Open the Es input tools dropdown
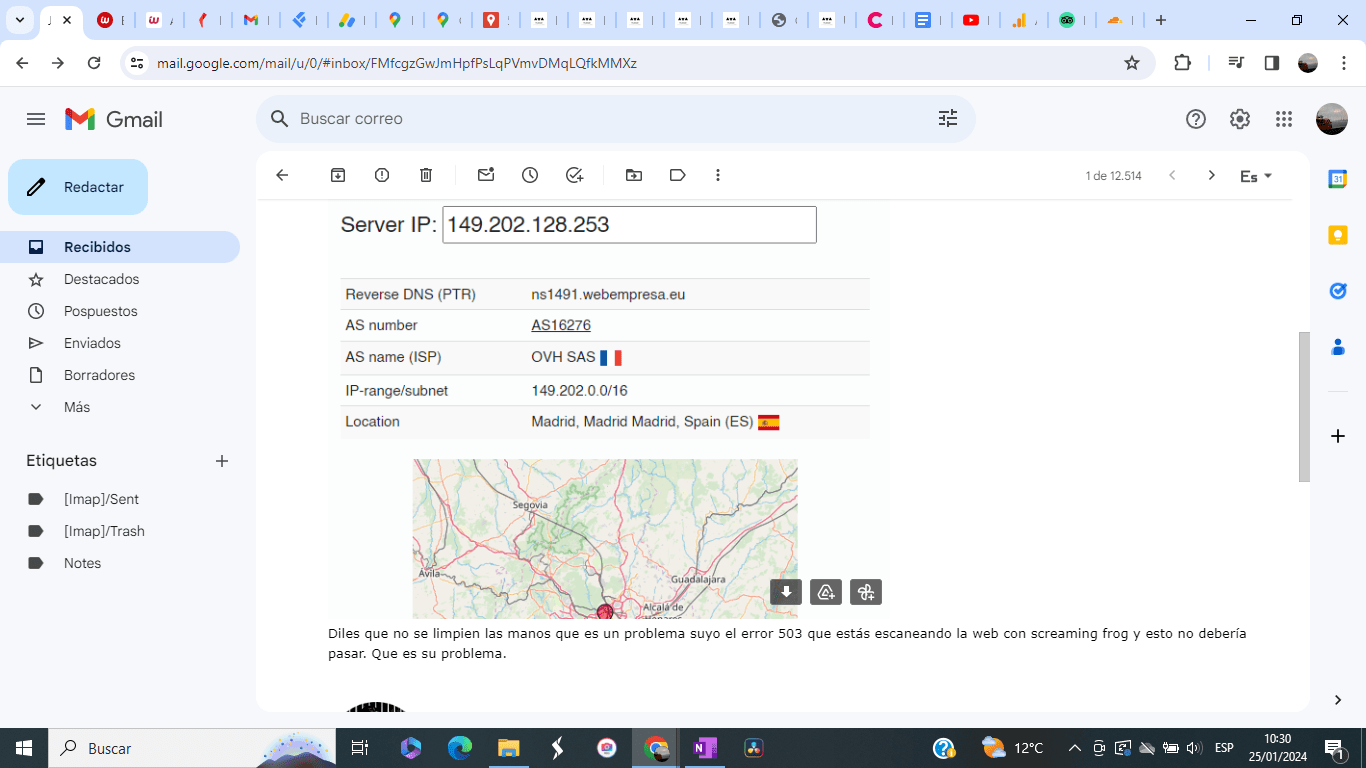This screenshot has height=768, width=1366. pyautogui.click(x=1256, y=176)
